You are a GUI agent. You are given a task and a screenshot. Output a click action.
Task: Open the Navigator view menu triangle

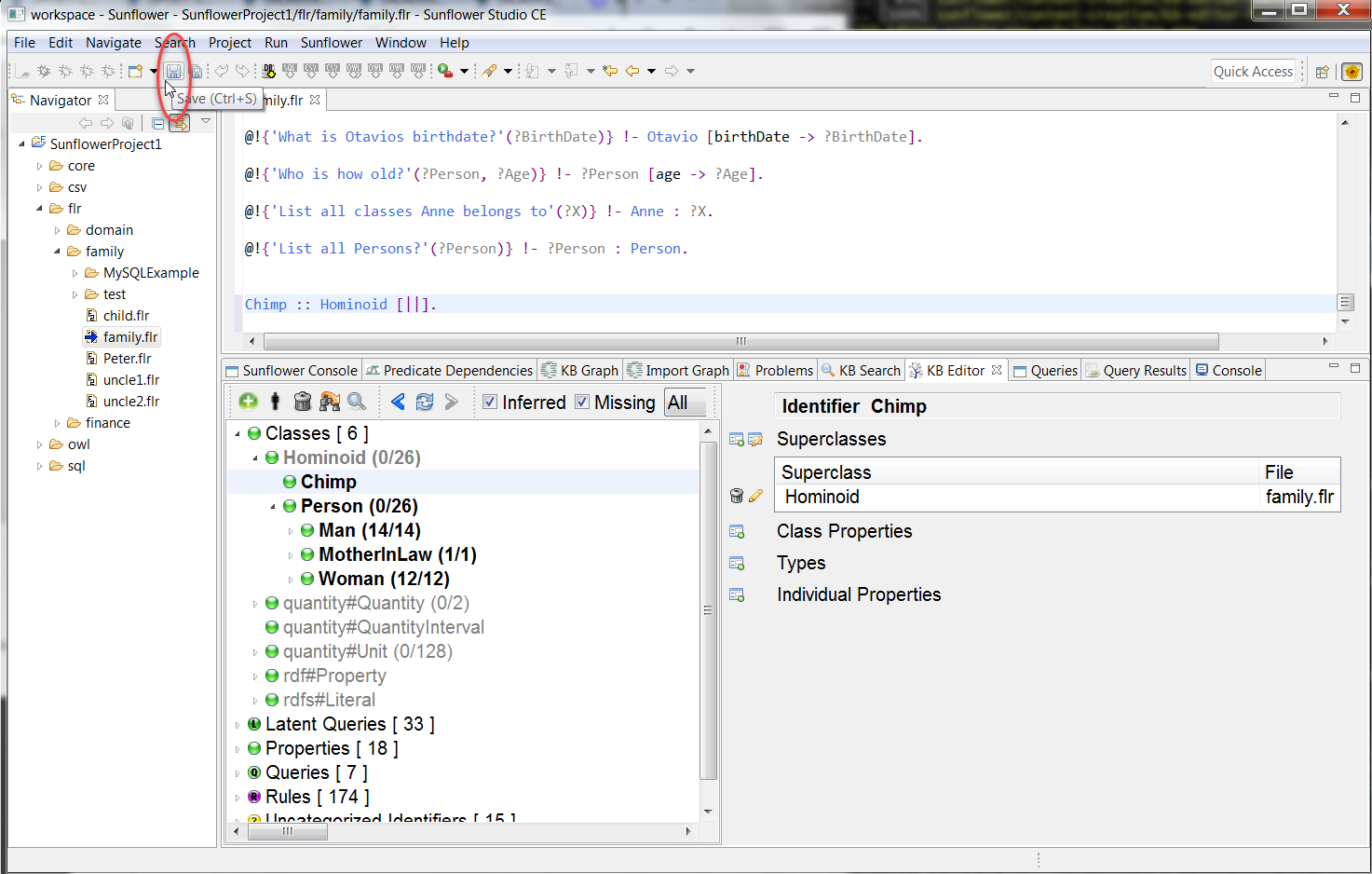(x=206, y=121)
